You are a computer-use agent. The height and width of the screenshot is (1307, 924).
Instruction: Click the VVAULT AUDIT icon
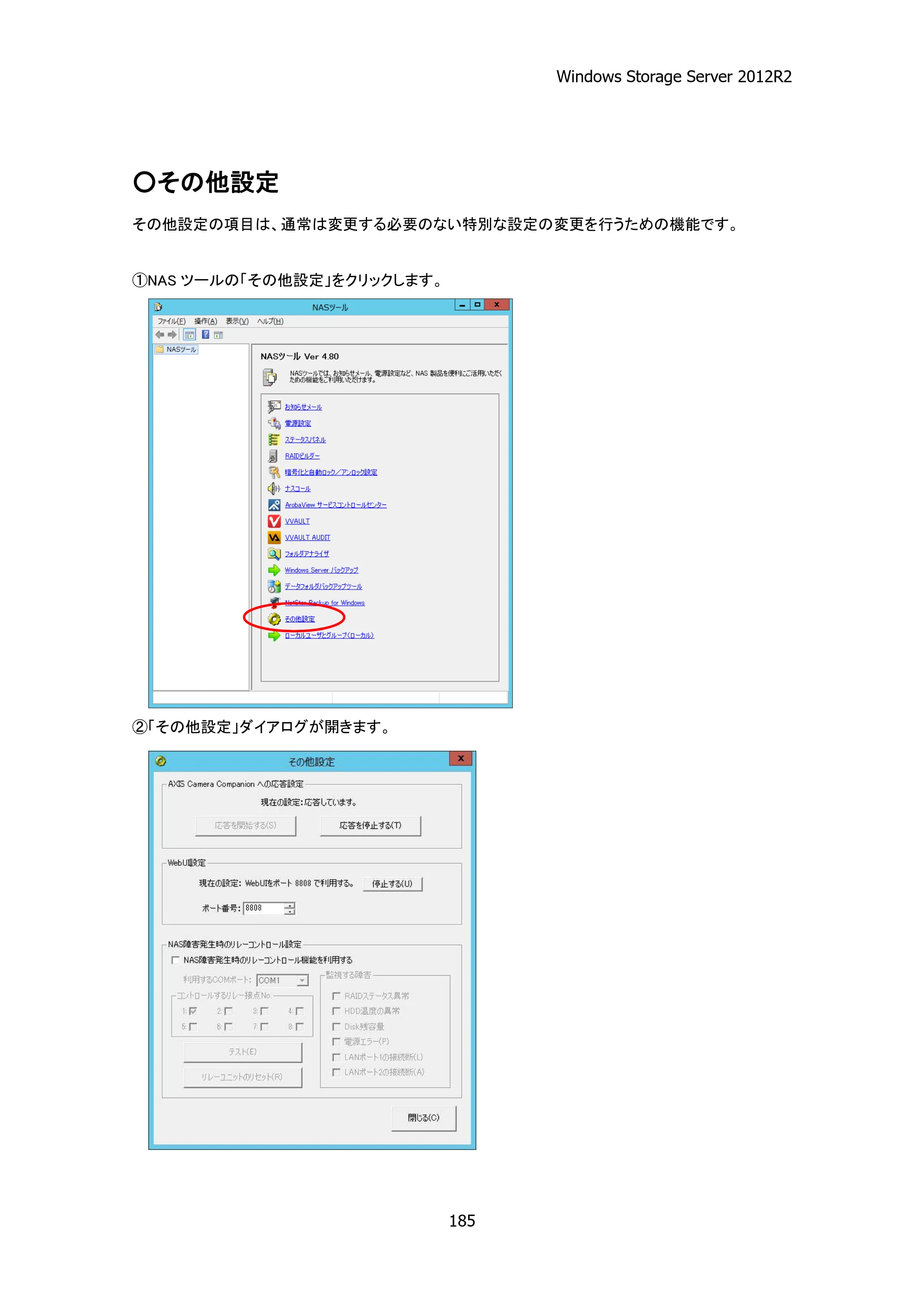274,537
